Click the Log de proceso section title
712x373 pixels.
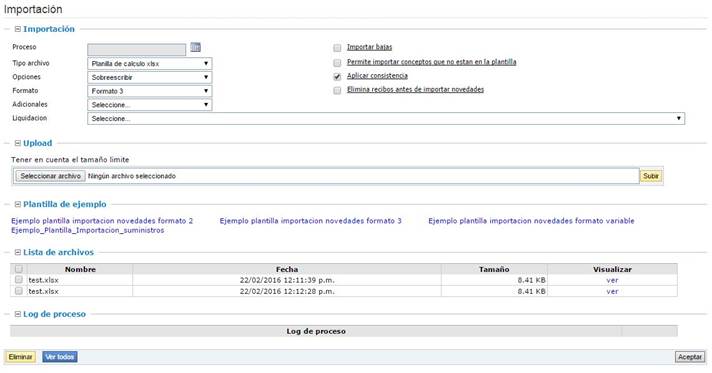(x=54, y=314)
